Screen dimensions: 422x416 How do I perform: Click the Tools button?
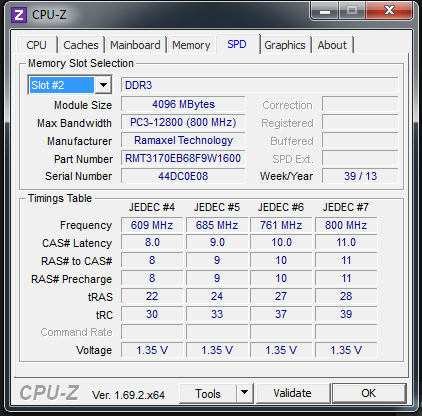208,393
